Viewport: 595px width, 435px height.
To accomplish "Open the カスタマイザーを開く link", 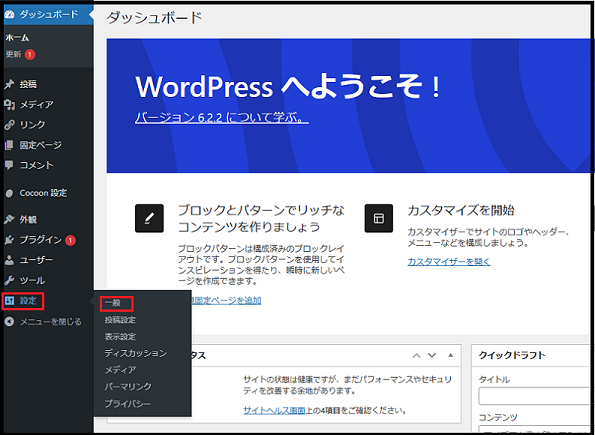I will click(449, 262).
